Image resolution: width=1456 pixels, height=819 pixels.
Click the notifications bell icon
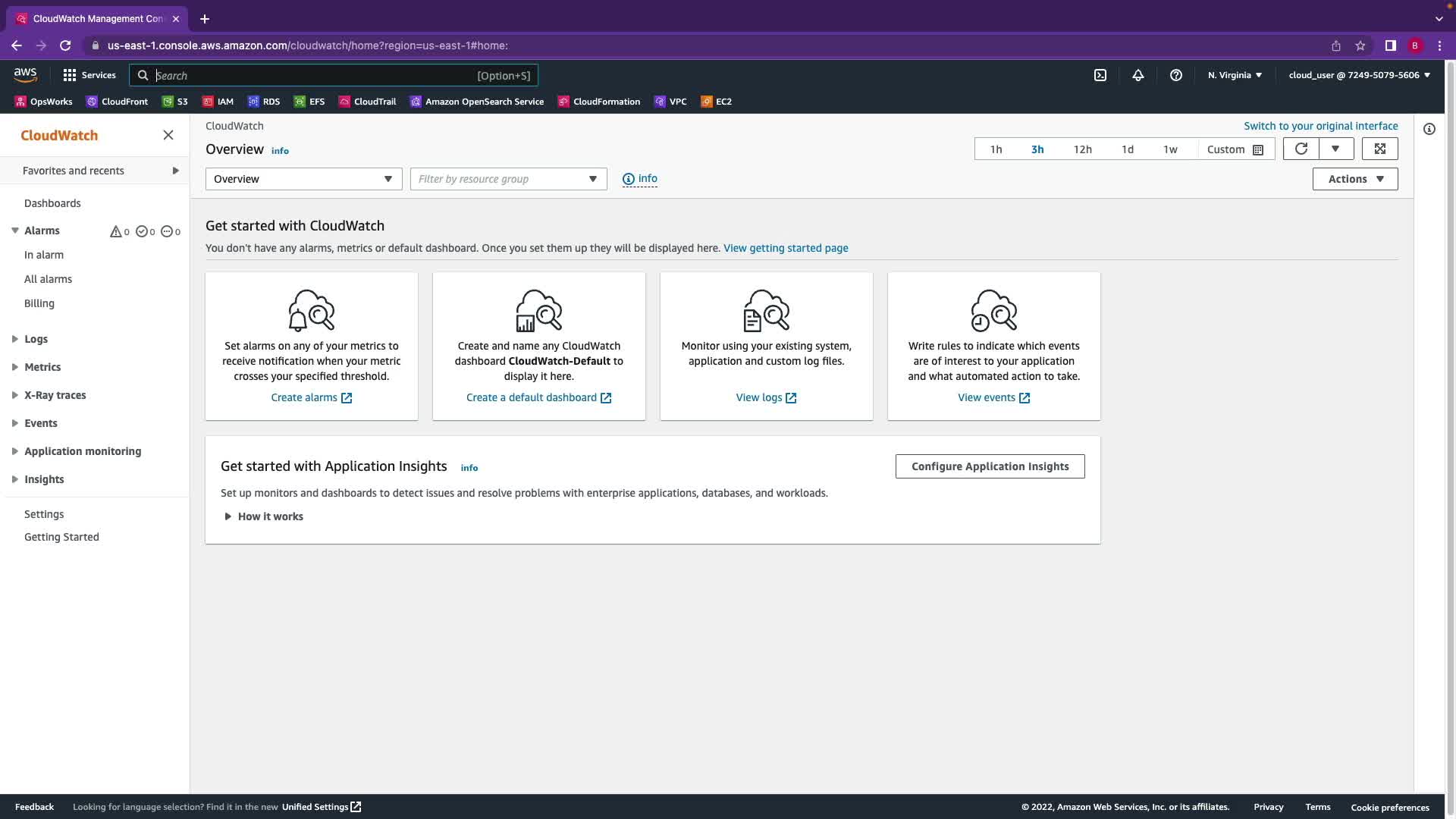pos(1137,75)
